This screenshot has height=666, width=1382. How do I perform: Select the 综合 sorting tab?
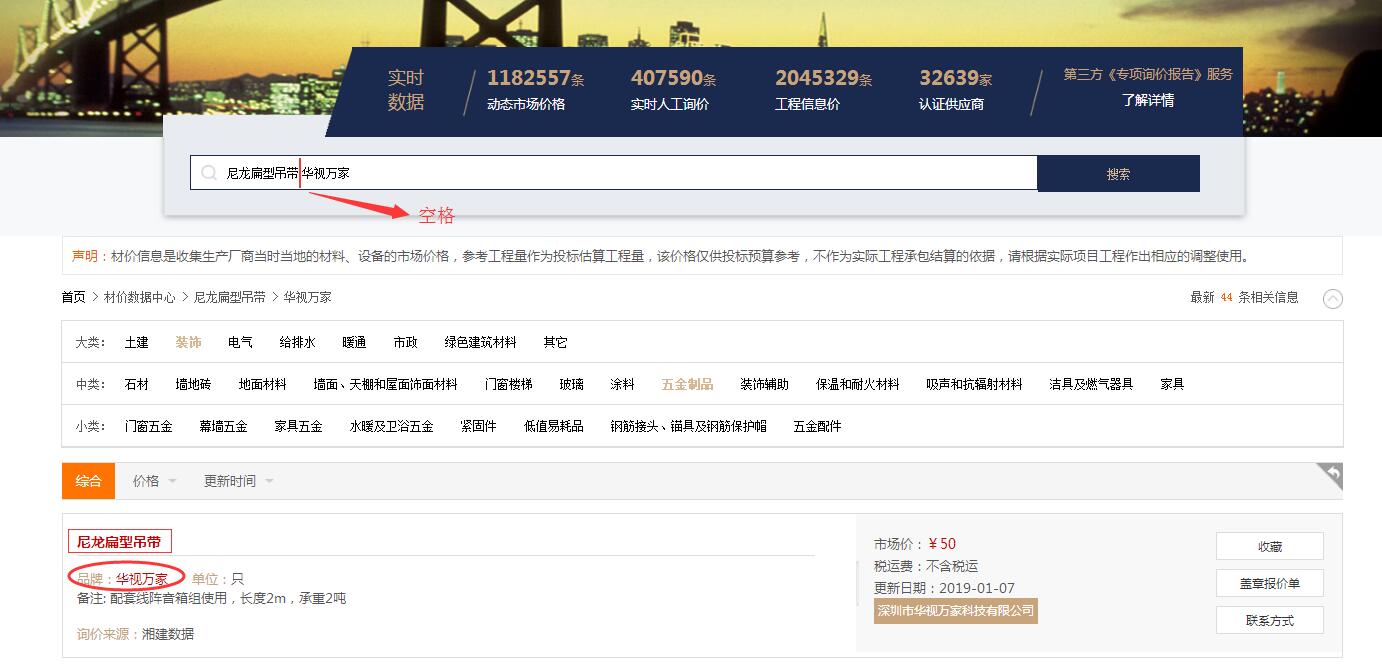click(x=88, y=481)
